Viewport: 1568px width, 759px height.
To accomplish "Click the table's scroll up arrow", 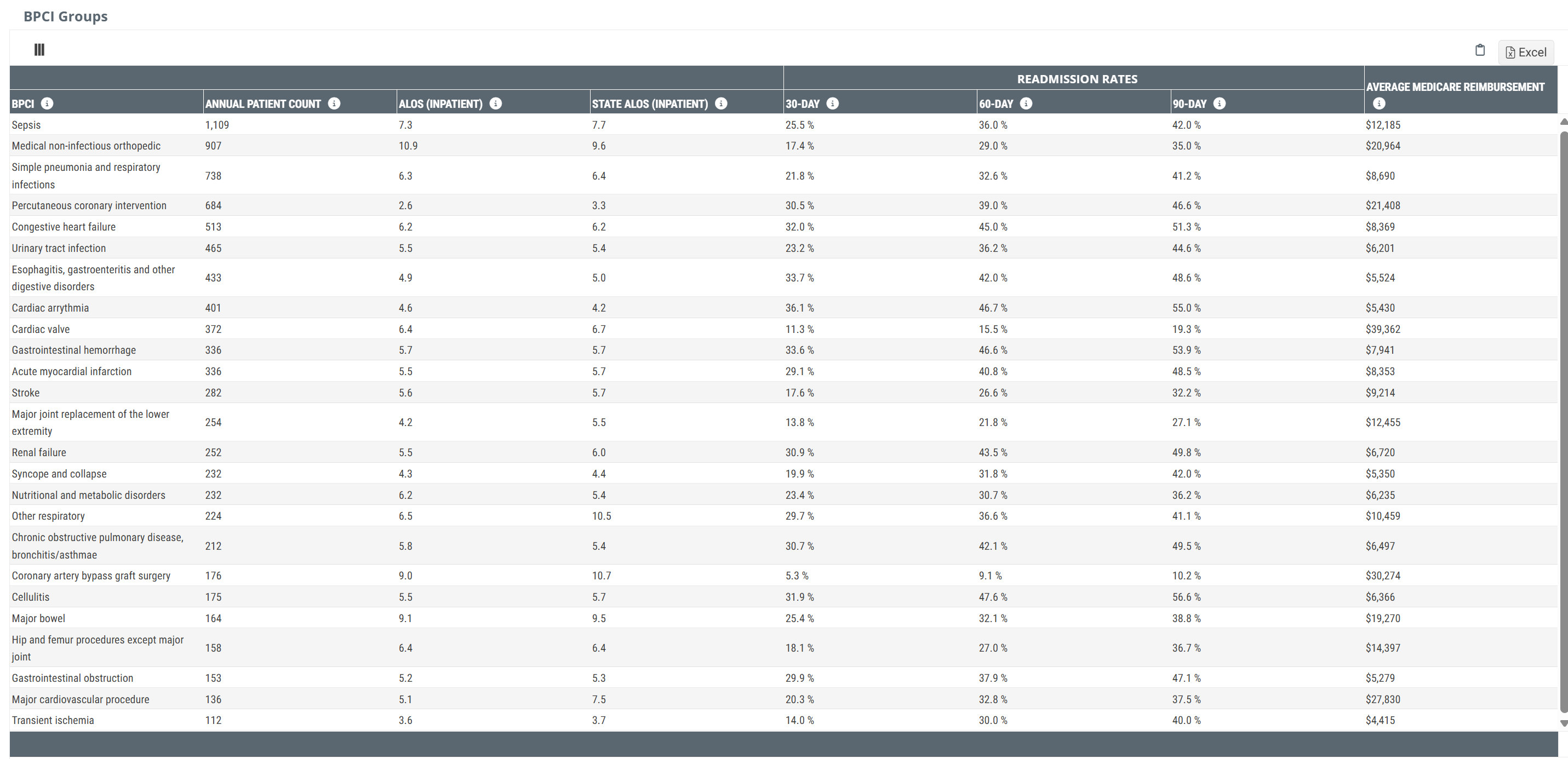I will (1563, 122).
